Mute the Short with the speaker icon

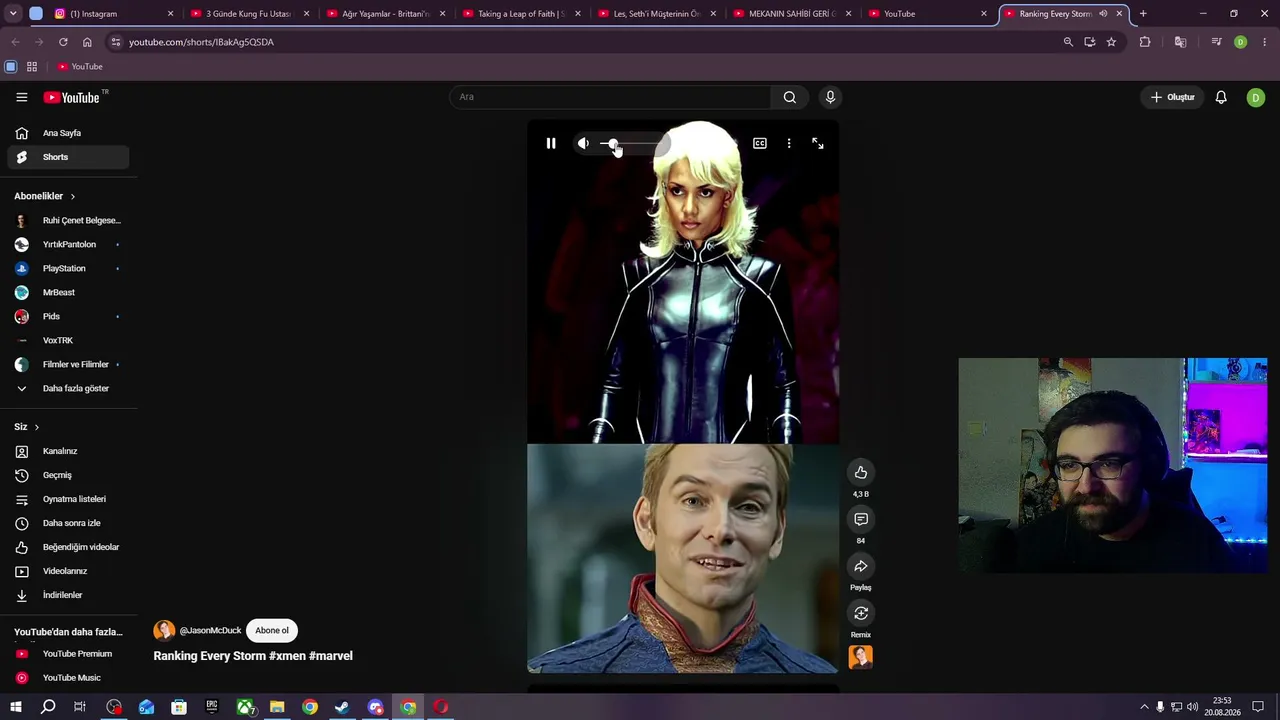pos(583,144)
